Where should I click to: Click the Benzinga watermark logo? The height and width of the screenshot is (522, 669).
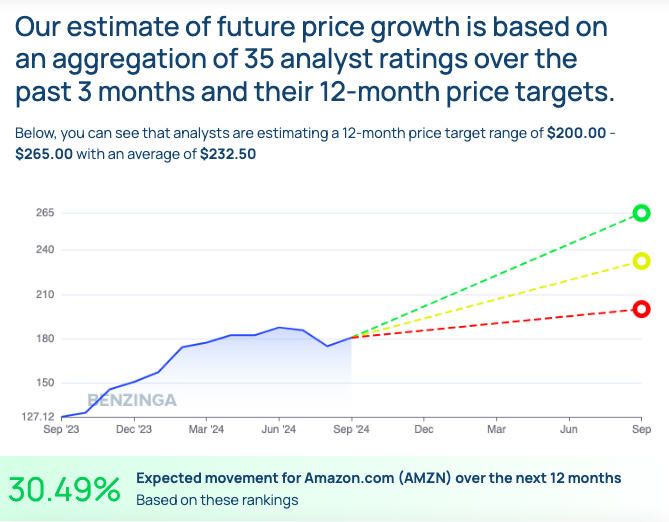coord(132,400)
